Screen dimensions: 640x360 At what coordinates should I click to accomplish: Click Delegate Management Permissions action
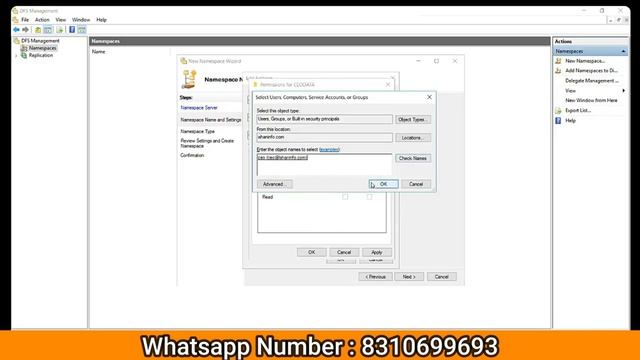point(592,81)
